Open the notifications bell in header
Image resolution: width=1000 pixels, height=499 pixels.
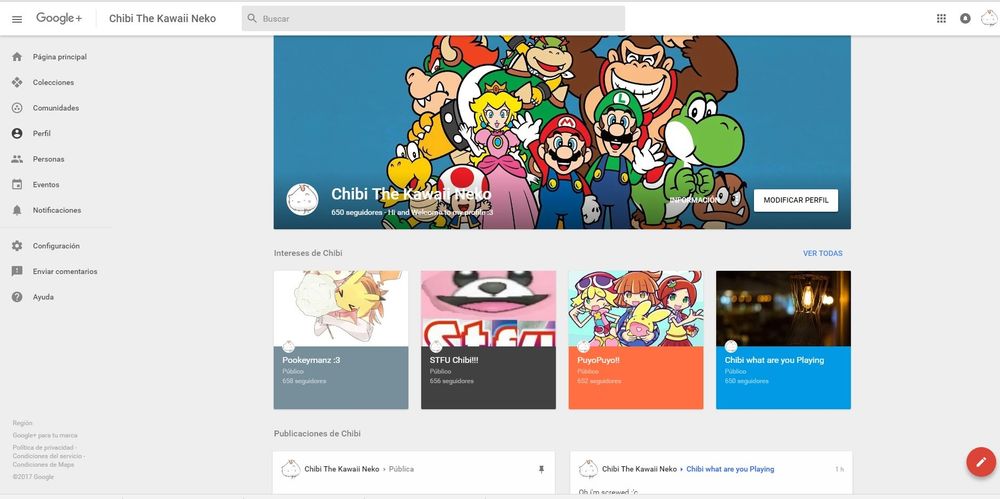(x=965, y=19)
